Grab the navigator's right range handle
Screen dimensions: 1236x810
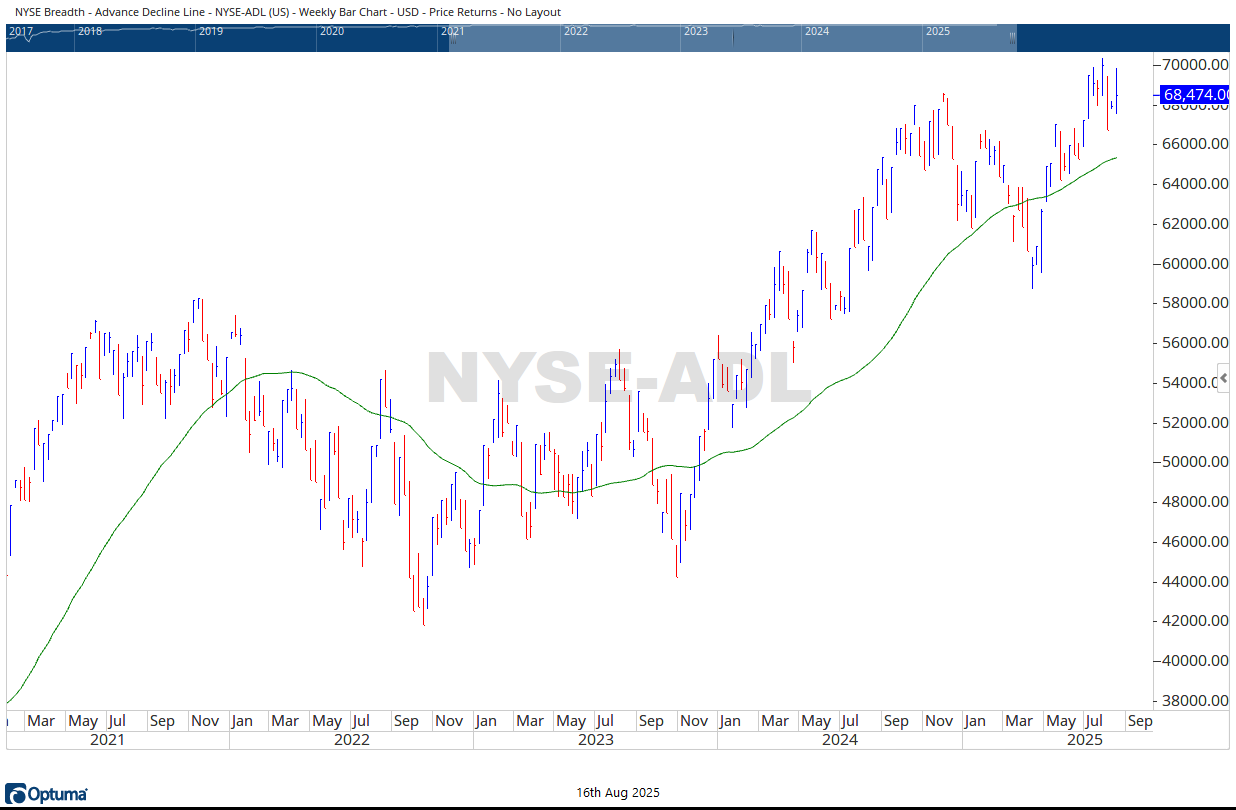(1012, 38)
